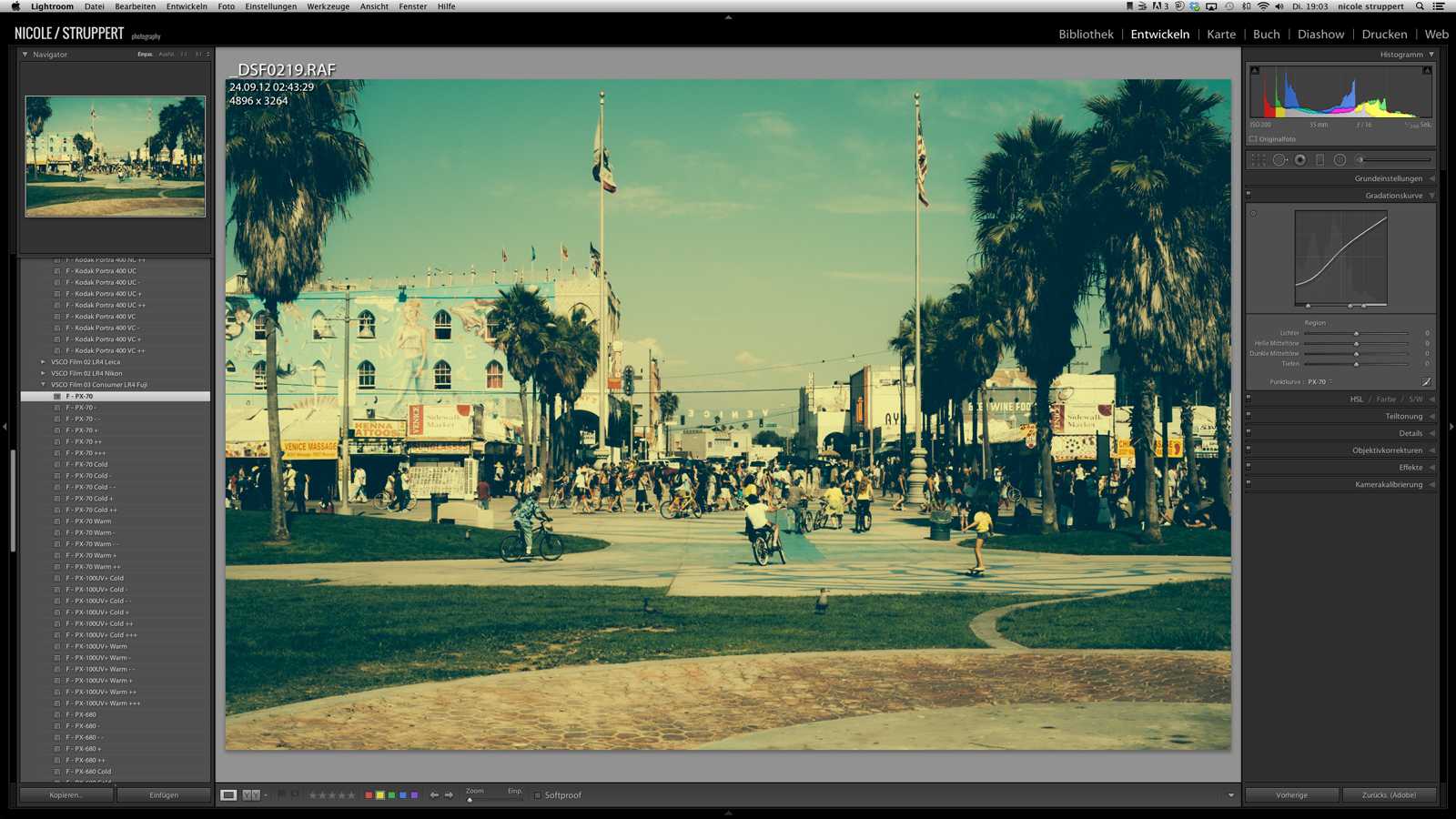Go to previous photo arrow
The width and height of the screenshot is (1456, 819).
point(434,795)
